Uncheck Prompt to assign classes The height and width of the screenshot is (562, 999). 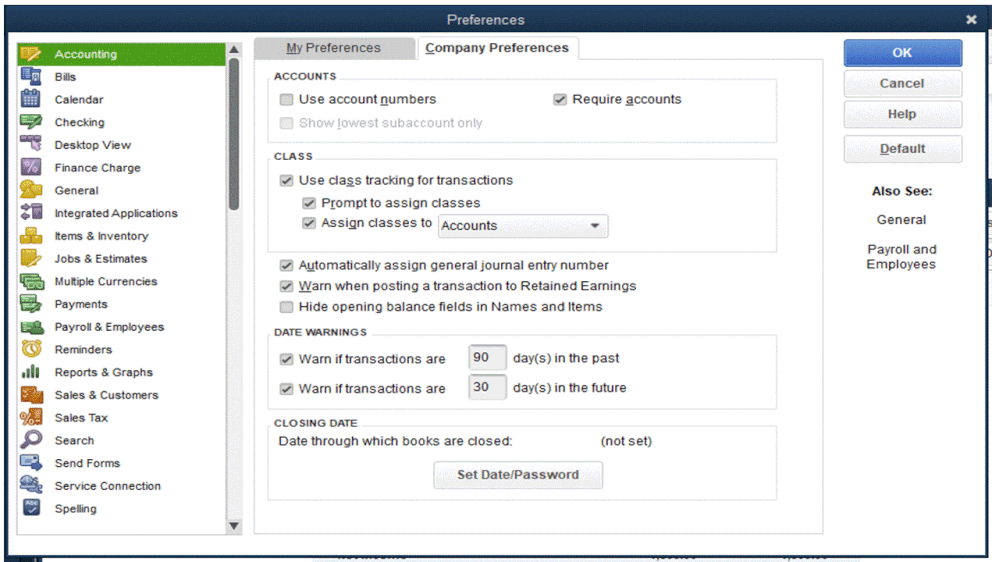pos(309,203)
